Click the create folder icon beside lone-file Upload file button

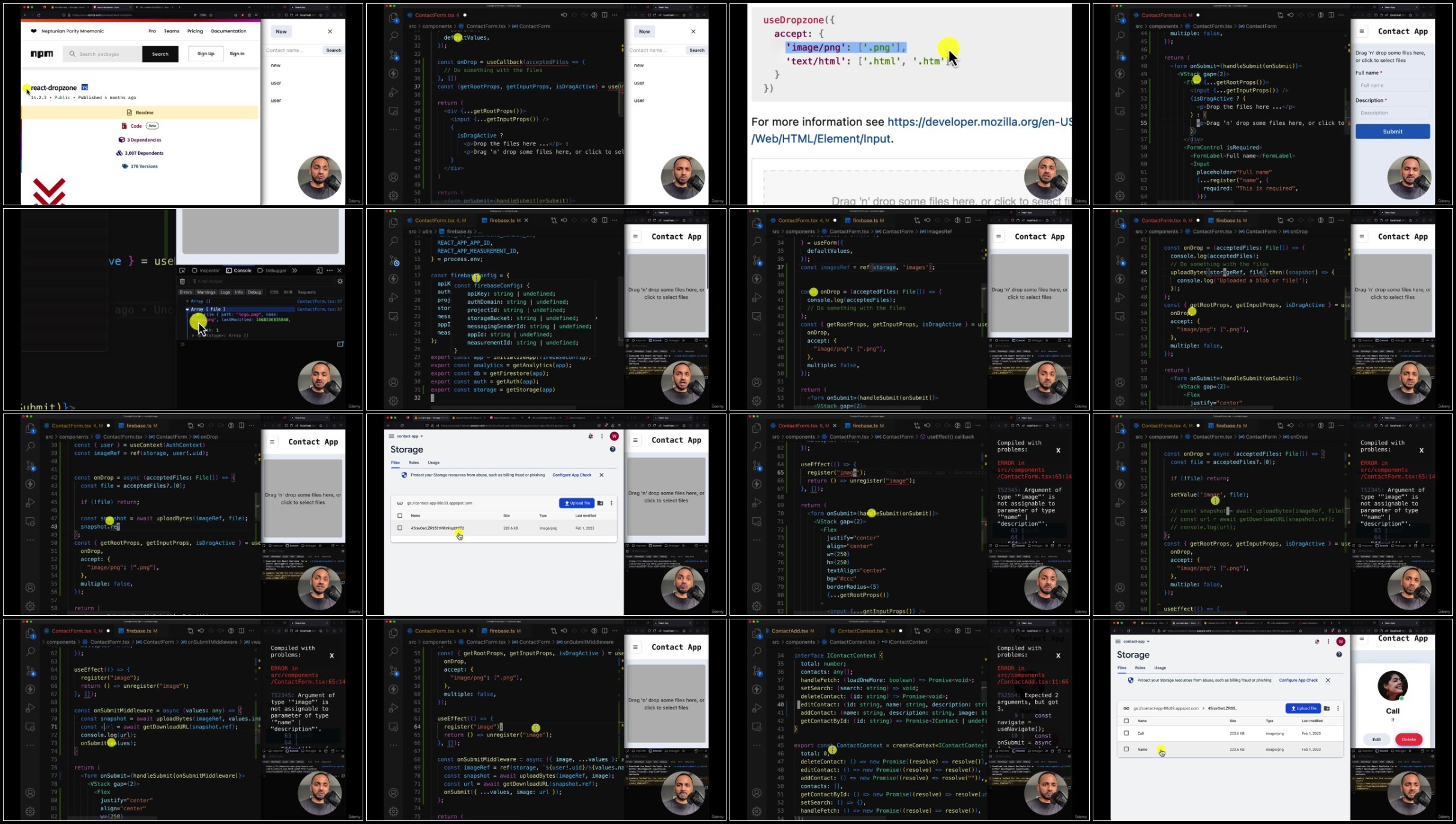(600, 503)
